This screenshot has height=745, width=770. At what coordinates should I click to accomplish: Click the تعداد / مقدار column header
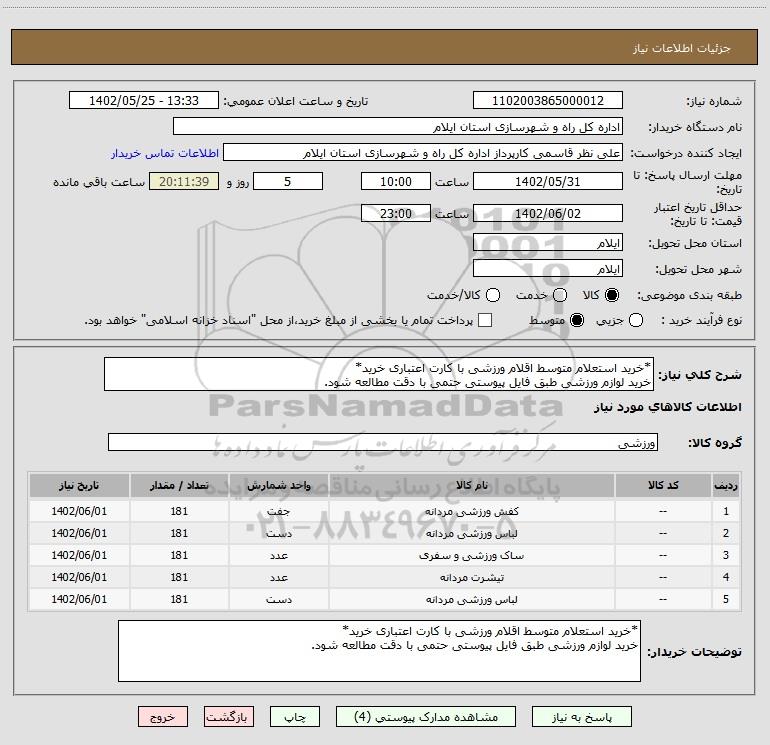click(x=179, y=485)
